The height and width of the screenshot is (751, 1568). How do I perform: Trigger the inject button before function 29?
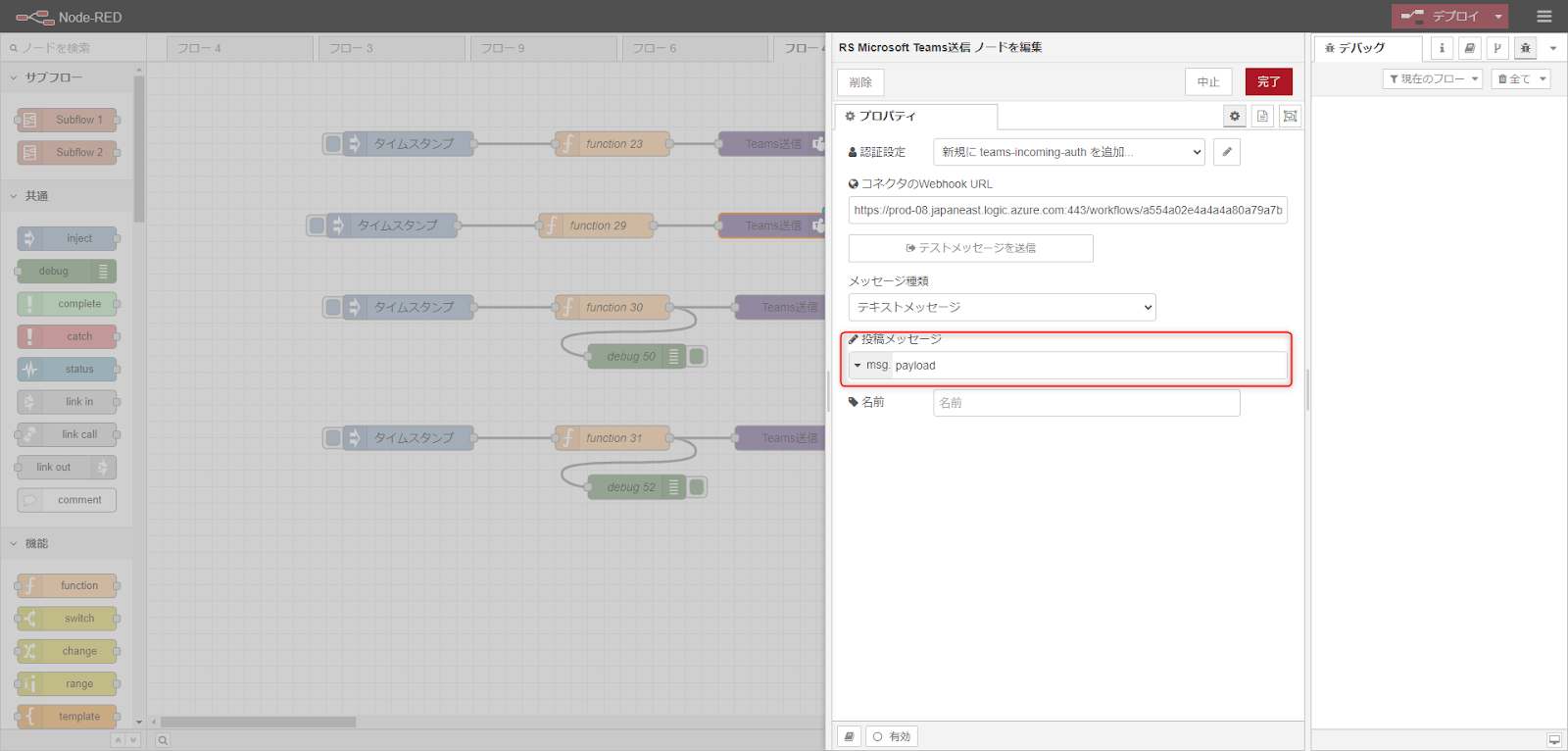click(317, 225)
